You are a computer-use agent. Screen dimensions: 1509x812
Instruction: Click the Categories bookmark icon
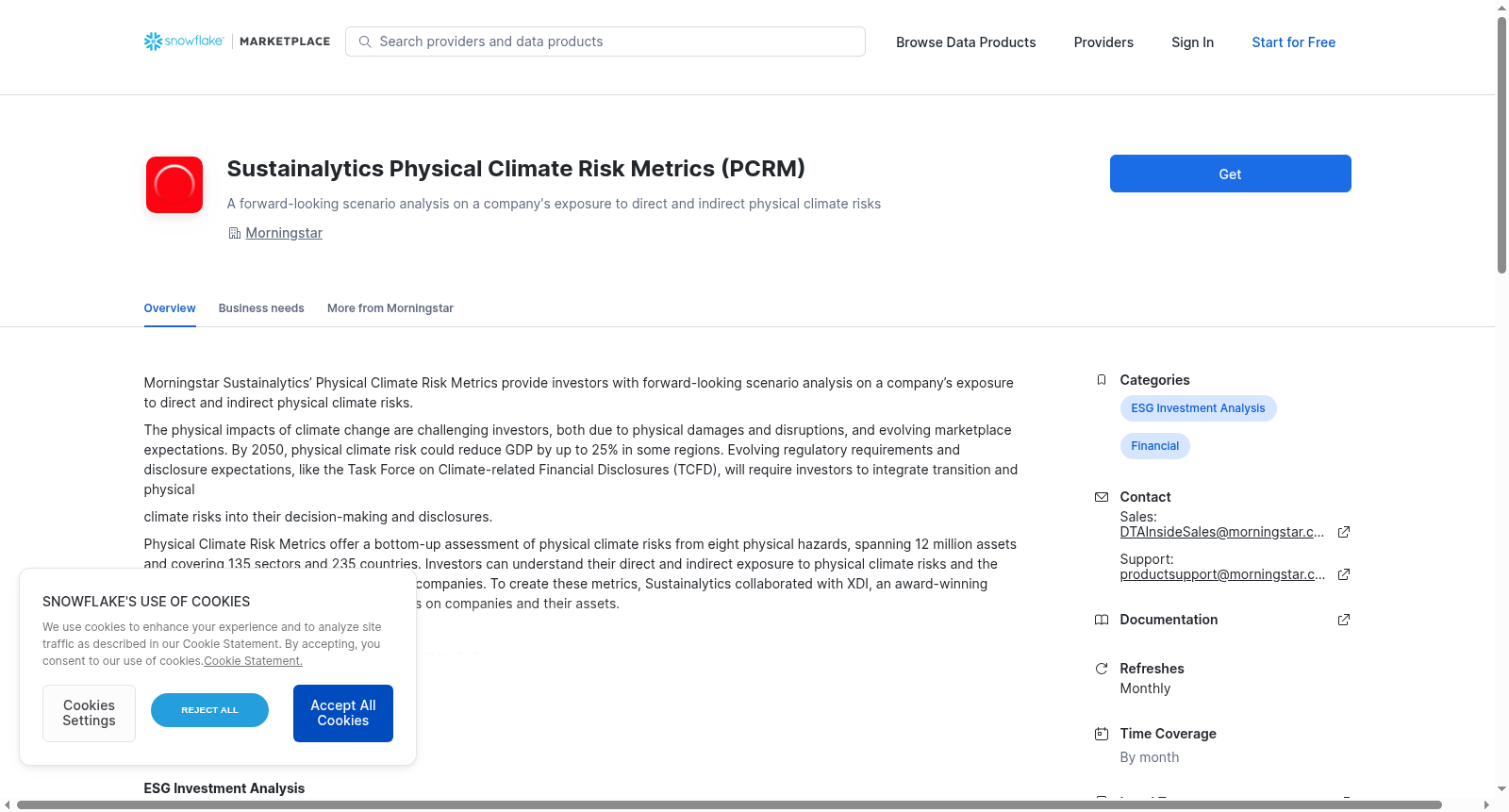[1102, 380]
